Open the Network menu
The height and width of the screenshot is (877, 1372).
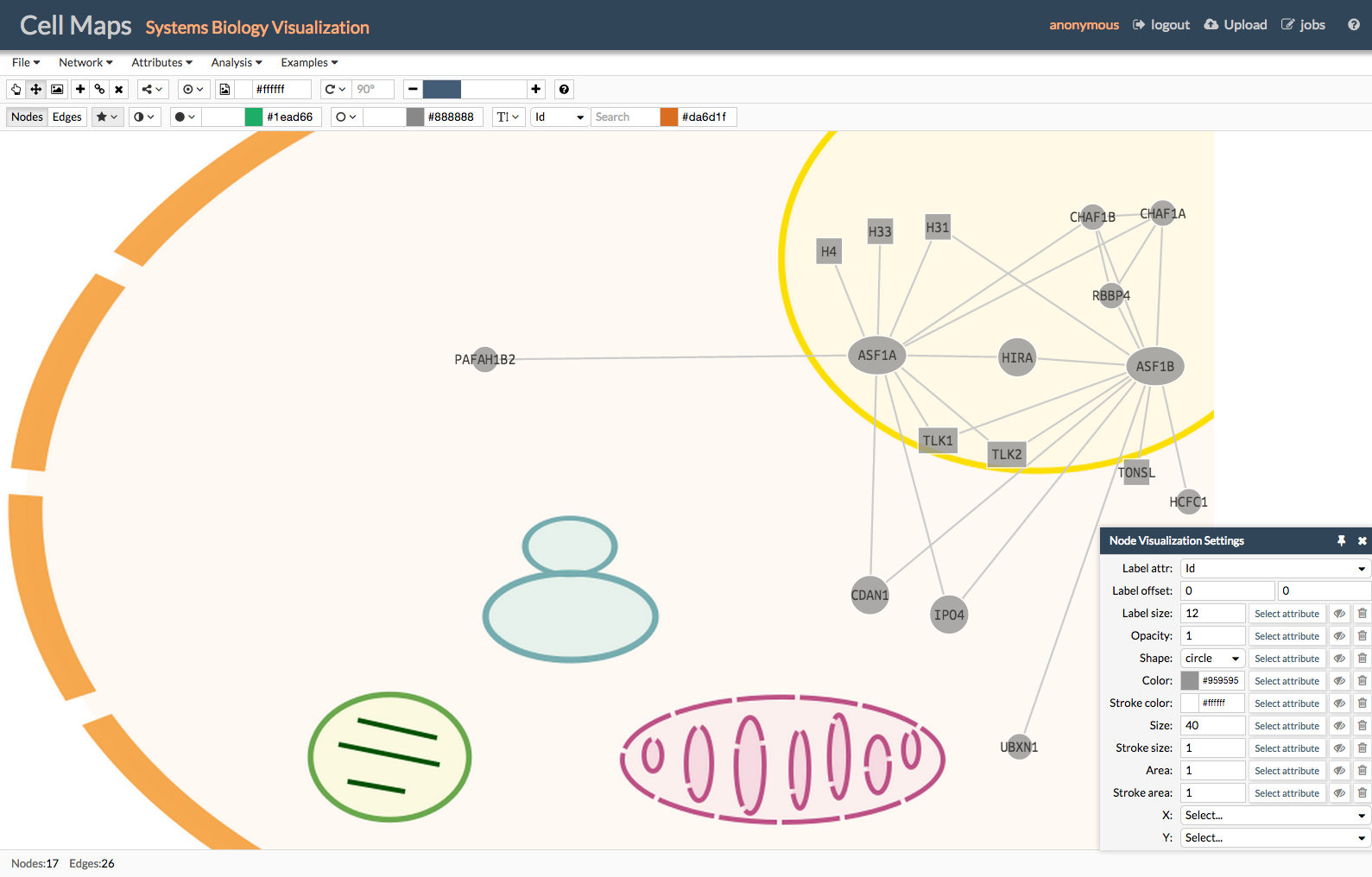85,62
